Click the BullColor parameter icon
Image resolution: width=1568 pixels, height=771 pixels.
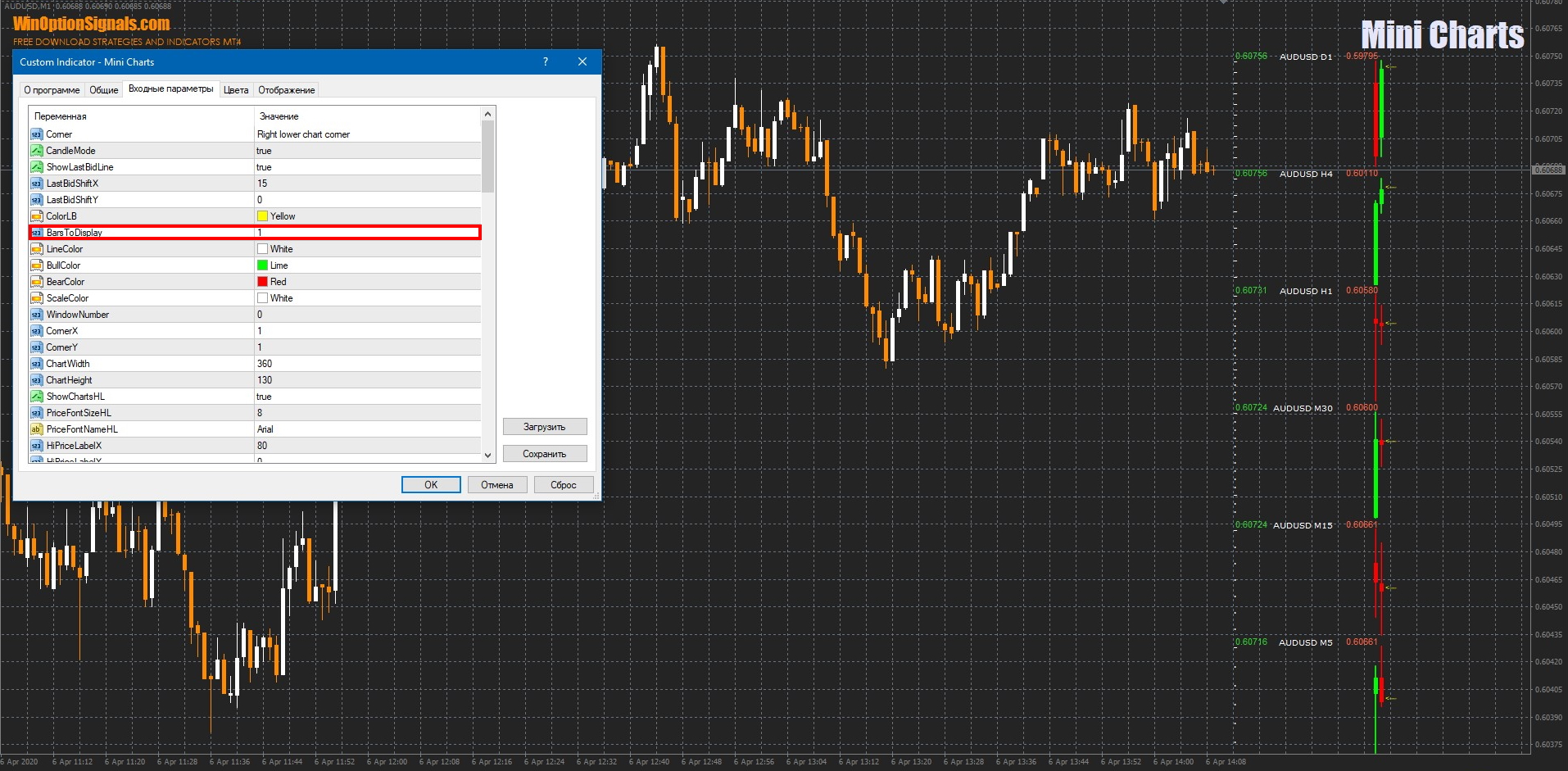click(x=36, y=265)
